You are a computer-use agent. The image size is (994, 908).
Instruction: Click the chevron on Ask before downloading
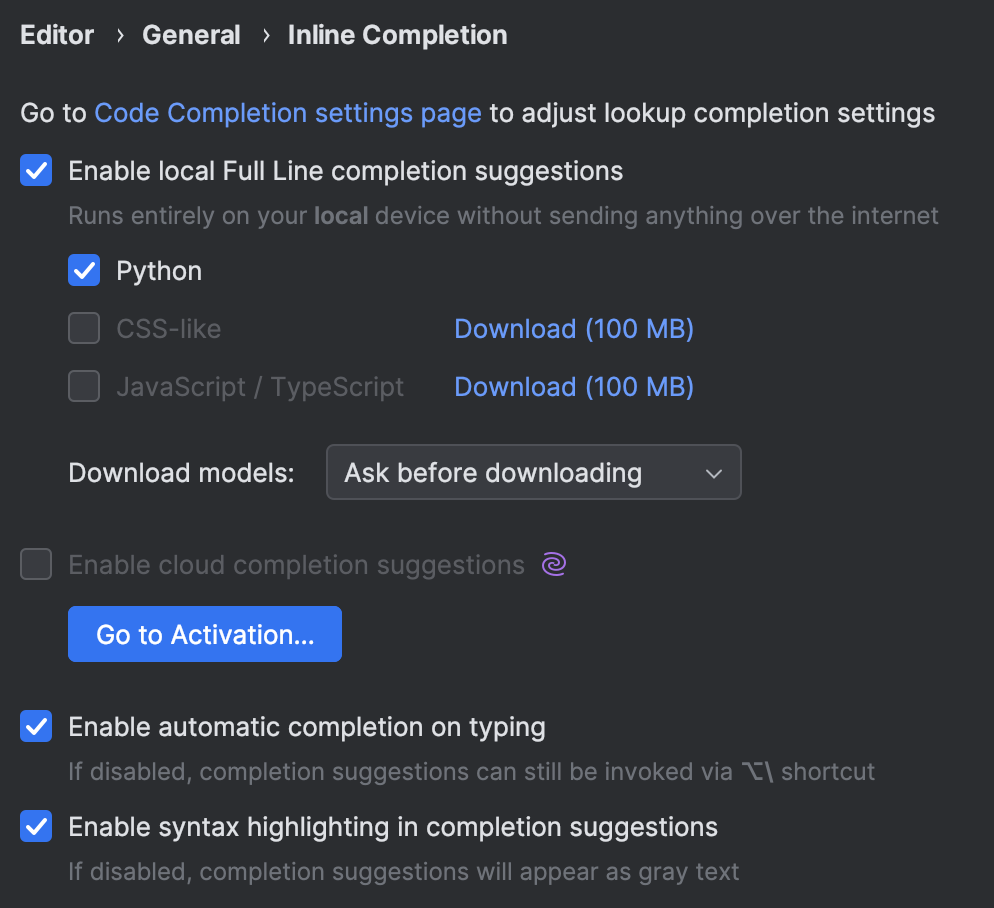tap(714, 472)
